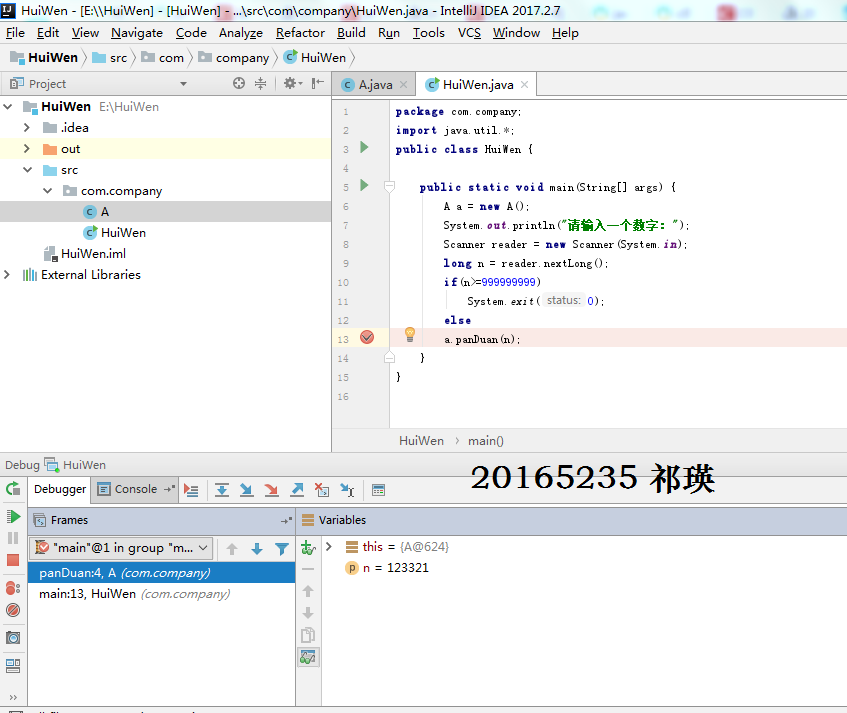Open the Refactor menu
Viewport: 847px width, 713px height.
click(300, 33)
